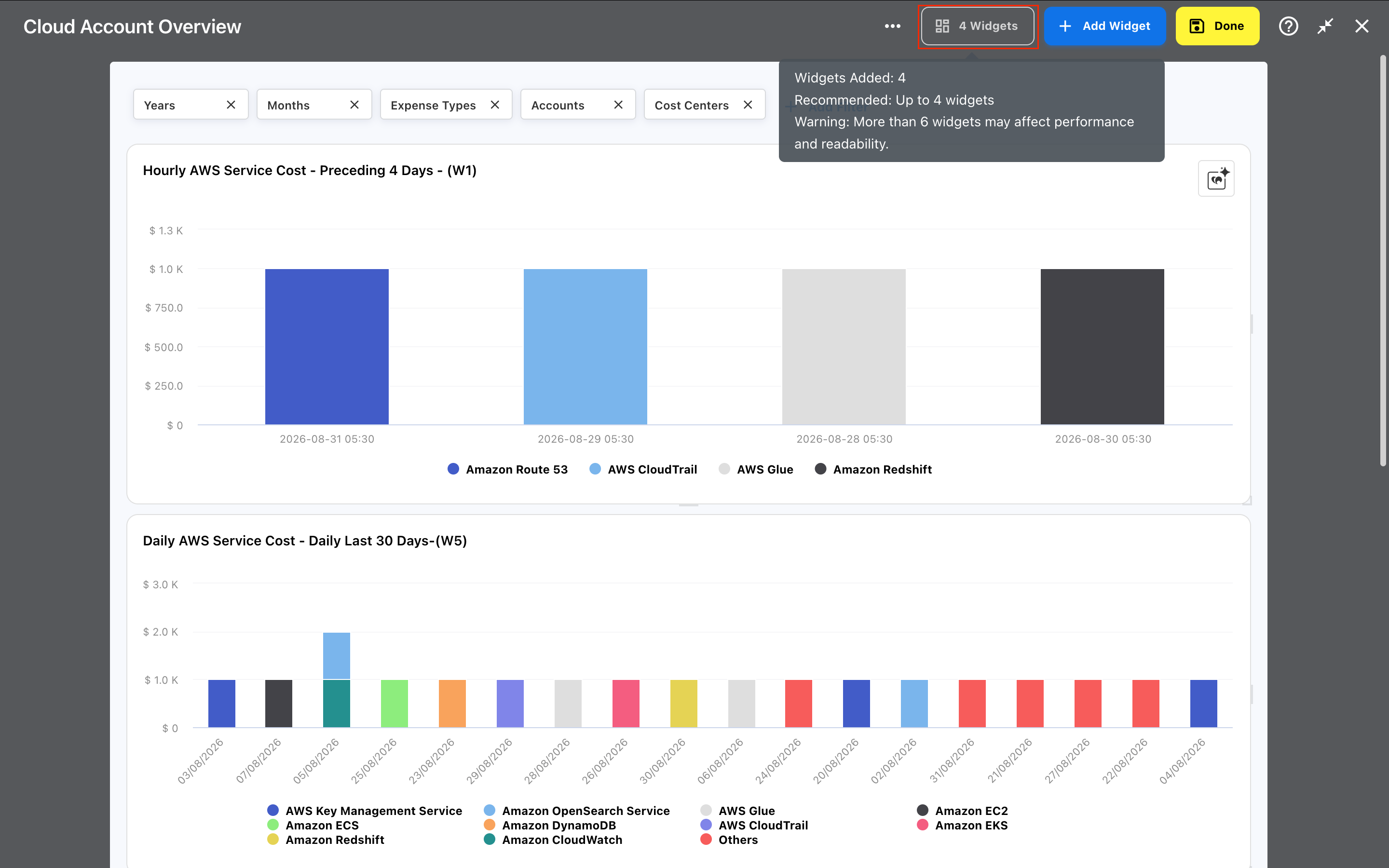Image resolution: width=1389 pixels, height=868 pixels.
Task: Save changes with the Done button
Action: [1217, 26]
